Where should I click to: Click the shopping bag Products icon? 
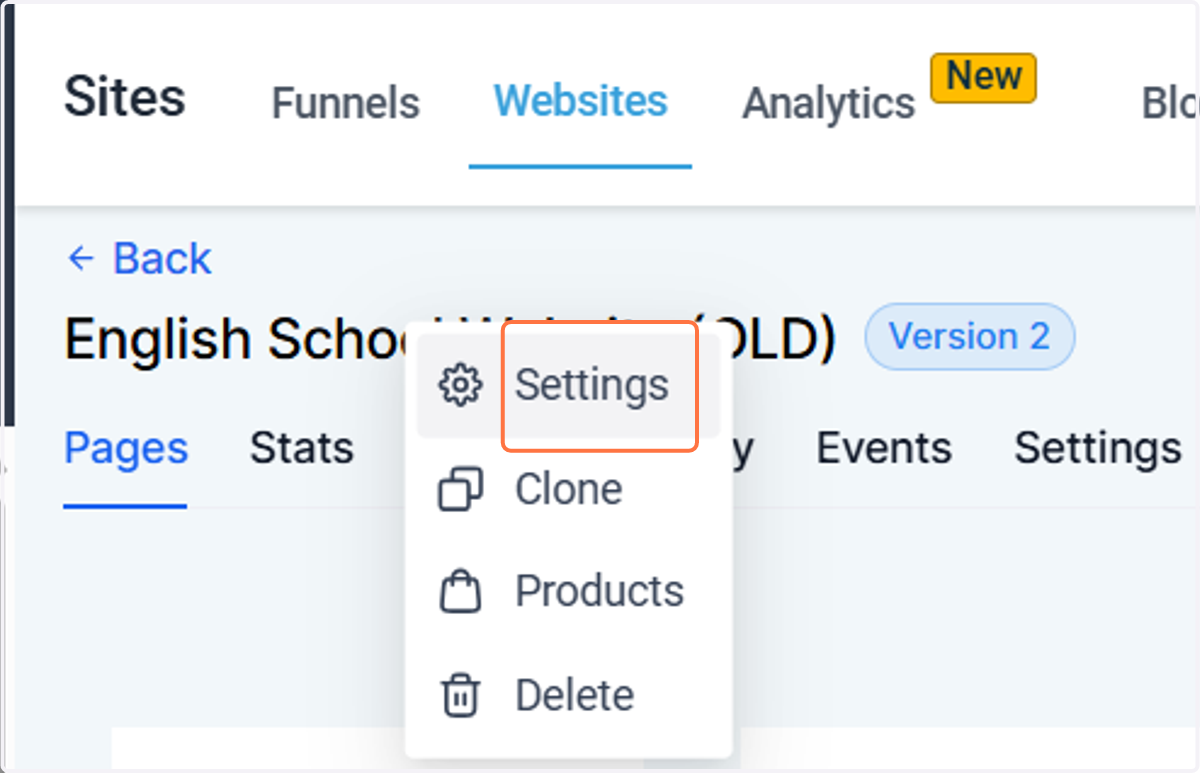(x=460, y=592)
